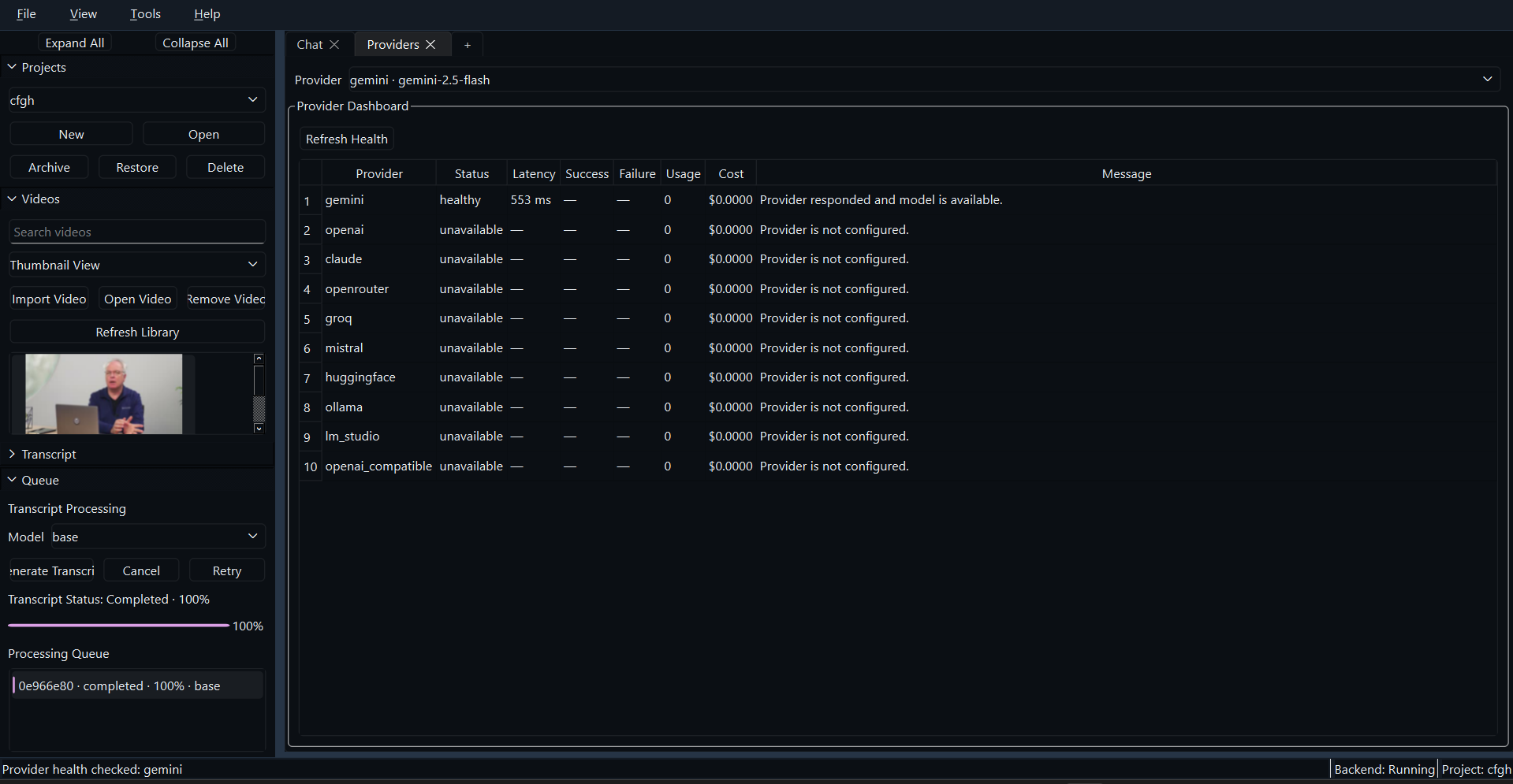Open the transcript Model base dropdown
The height and width of the screenshot is (784, 1513).
point(158,537)
